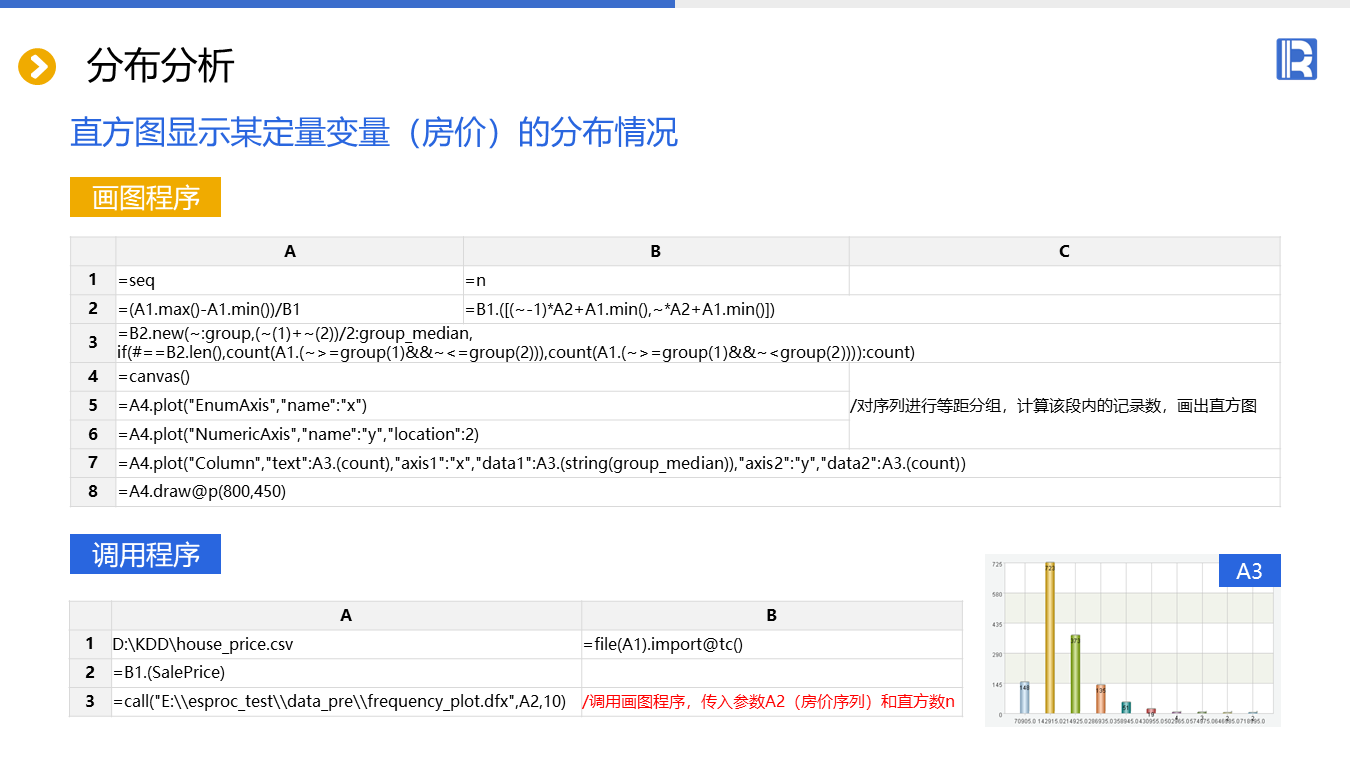Select the EnumAxis plot cell

point(482,405)
